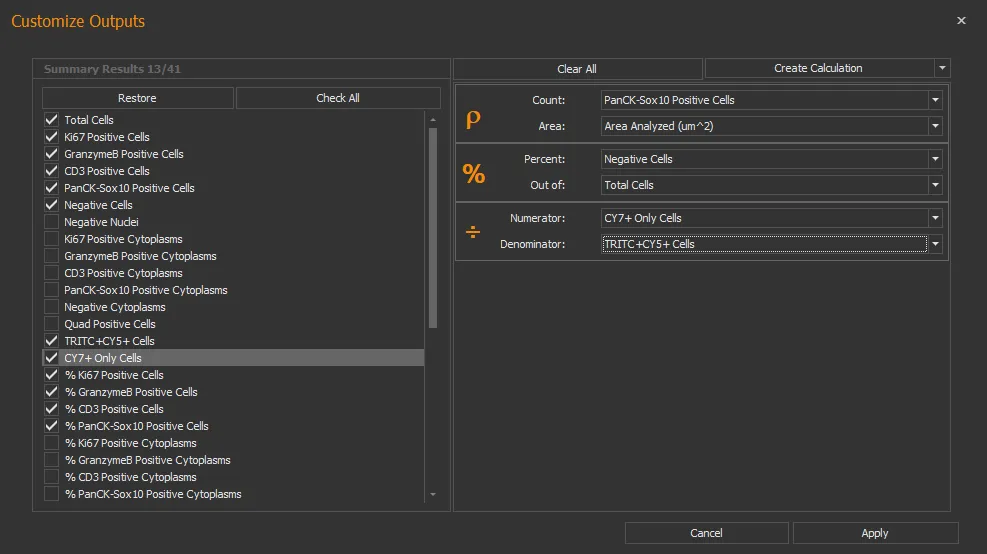Uncheck GranzymeB Positive Cells checkbox

click(52, 154)
